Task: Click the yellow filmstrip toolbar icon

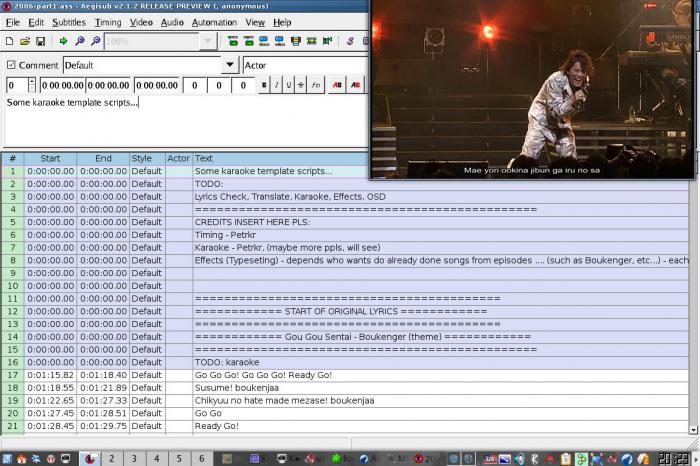Action: pos(312,42)
